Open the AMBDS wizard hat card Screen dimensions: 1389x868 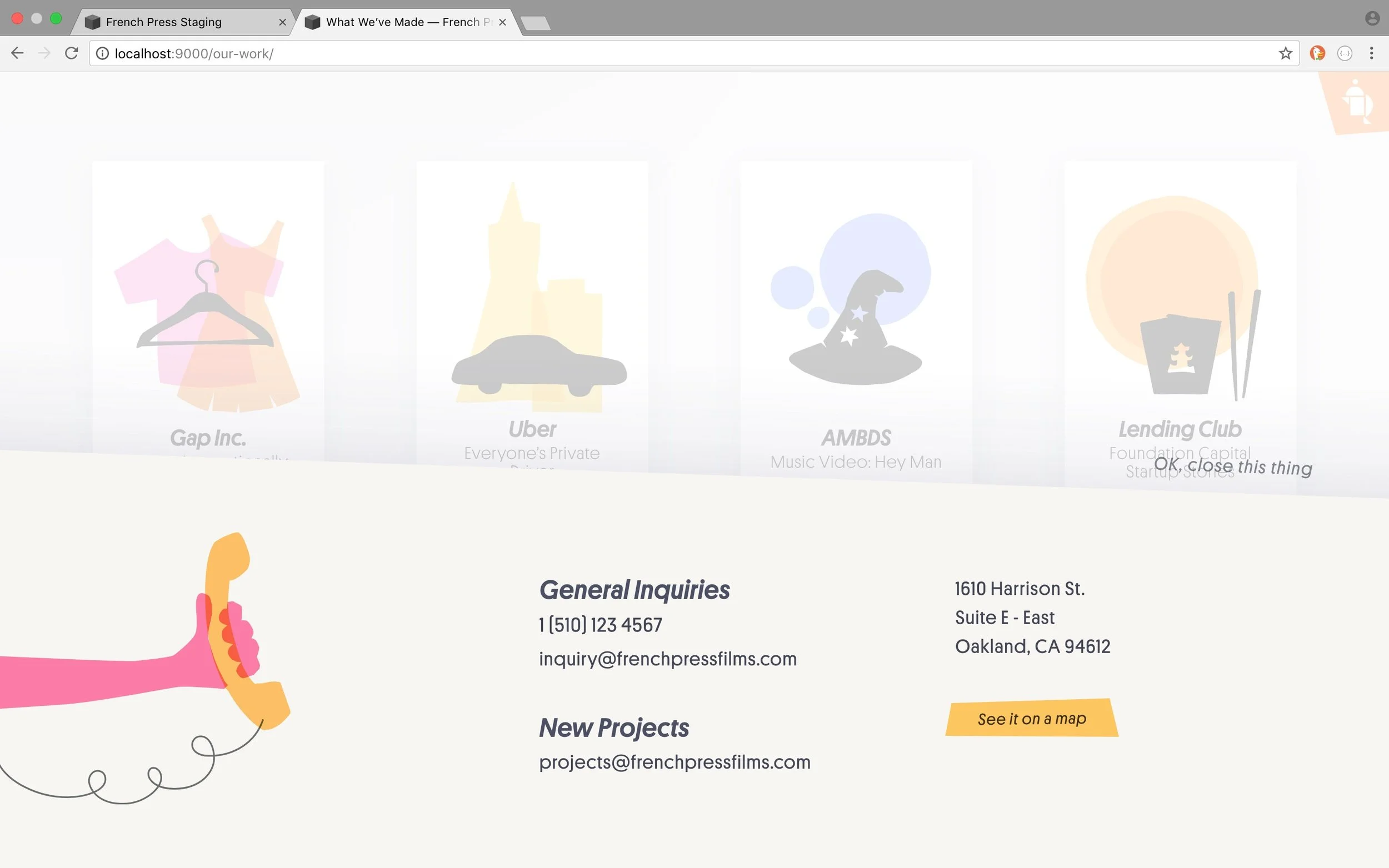856,299
